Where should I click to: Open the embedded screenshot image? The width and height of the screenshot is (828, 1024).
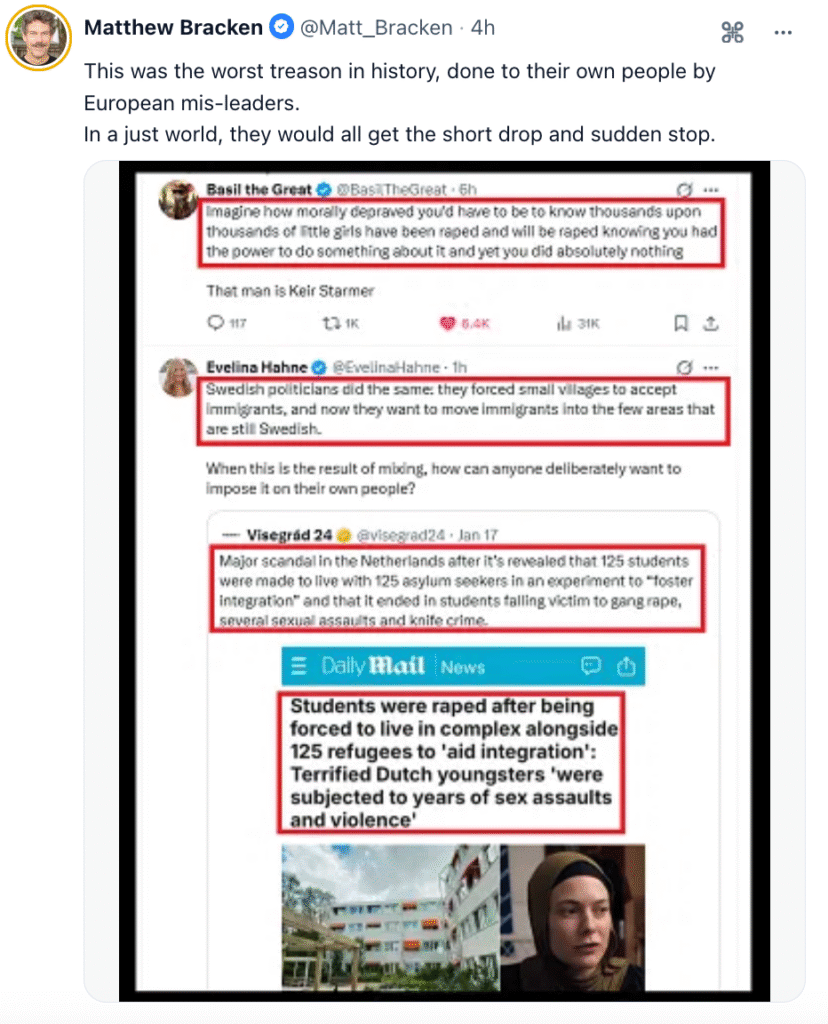(x=444, y=581)
